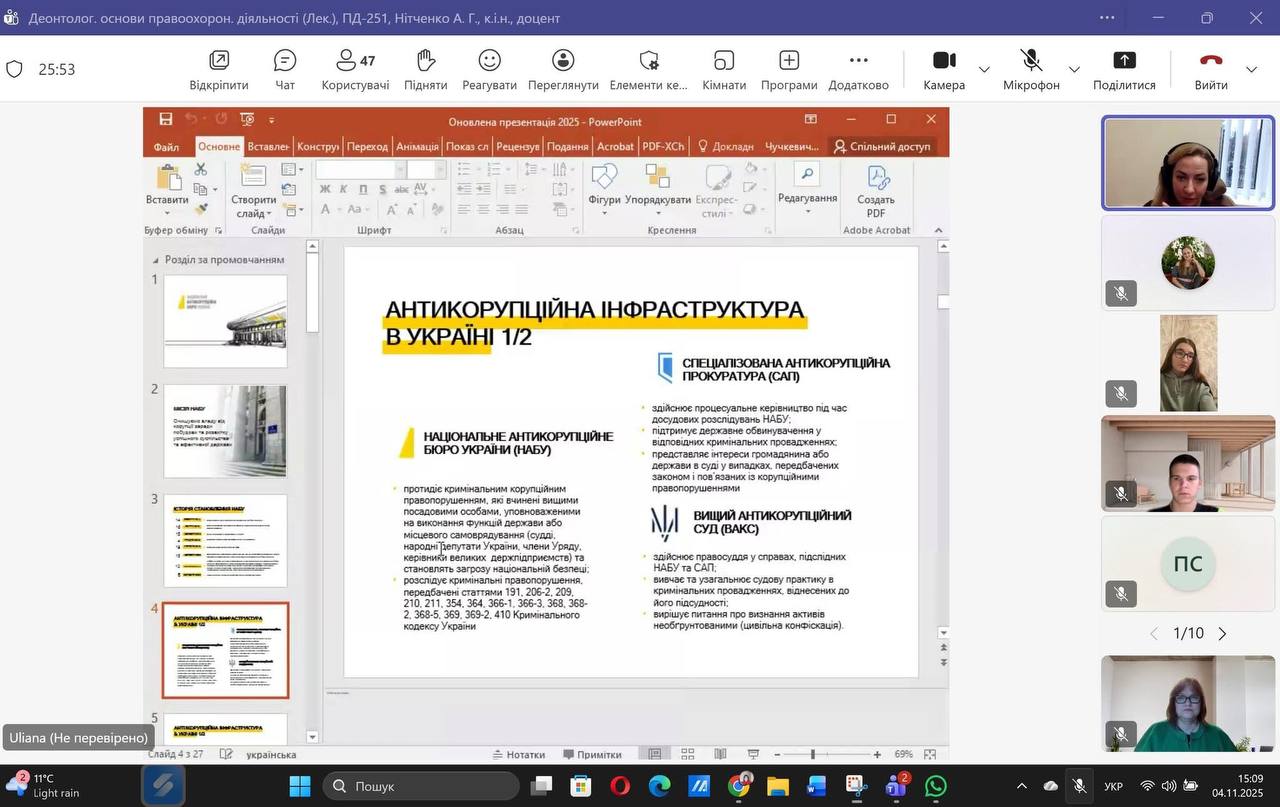Click Поділитися to share screen
The width and height of the screenshot is (1280, 807).
click(1124, 69)
